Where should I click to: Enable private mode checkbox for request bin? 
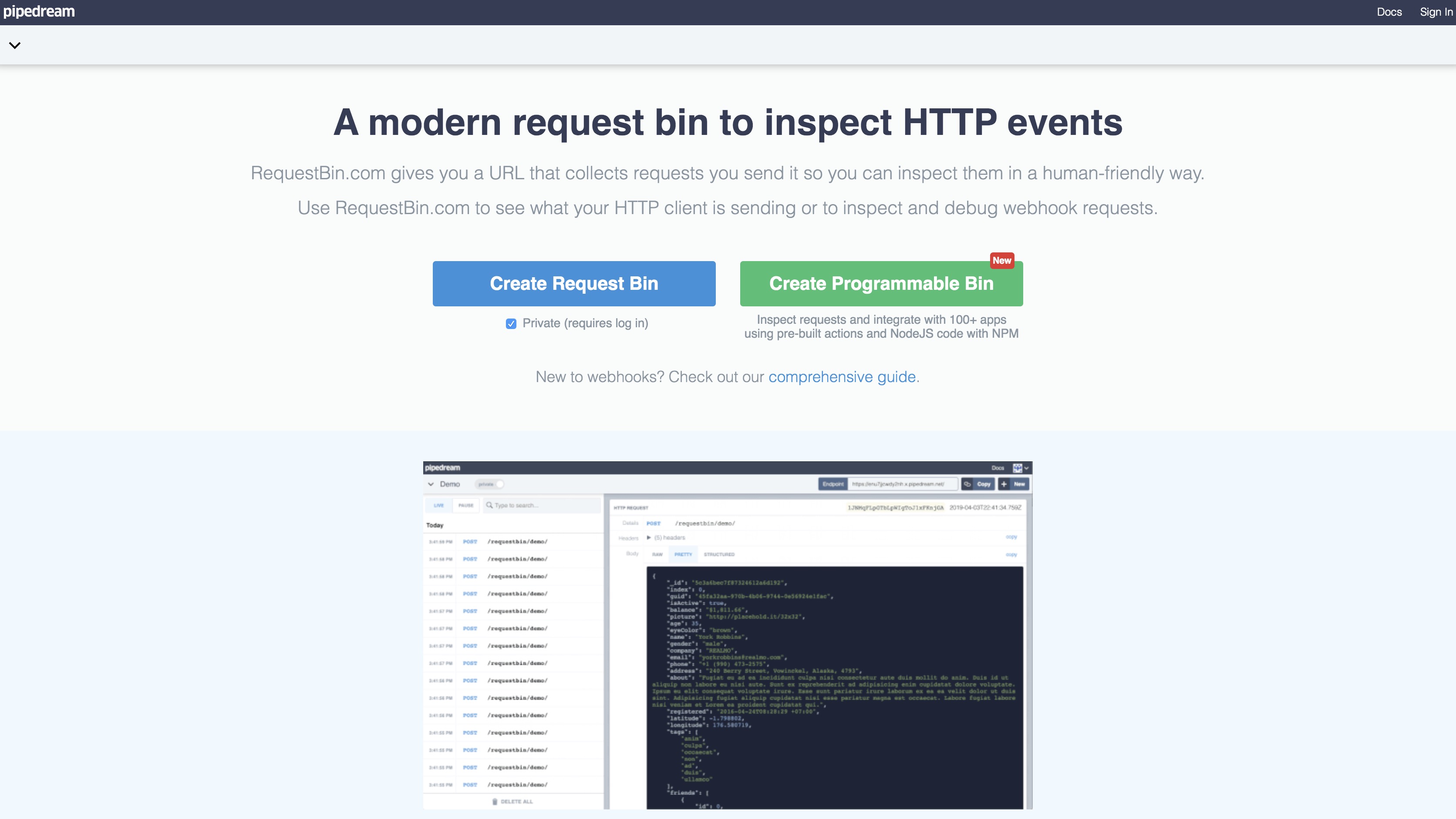511,323
